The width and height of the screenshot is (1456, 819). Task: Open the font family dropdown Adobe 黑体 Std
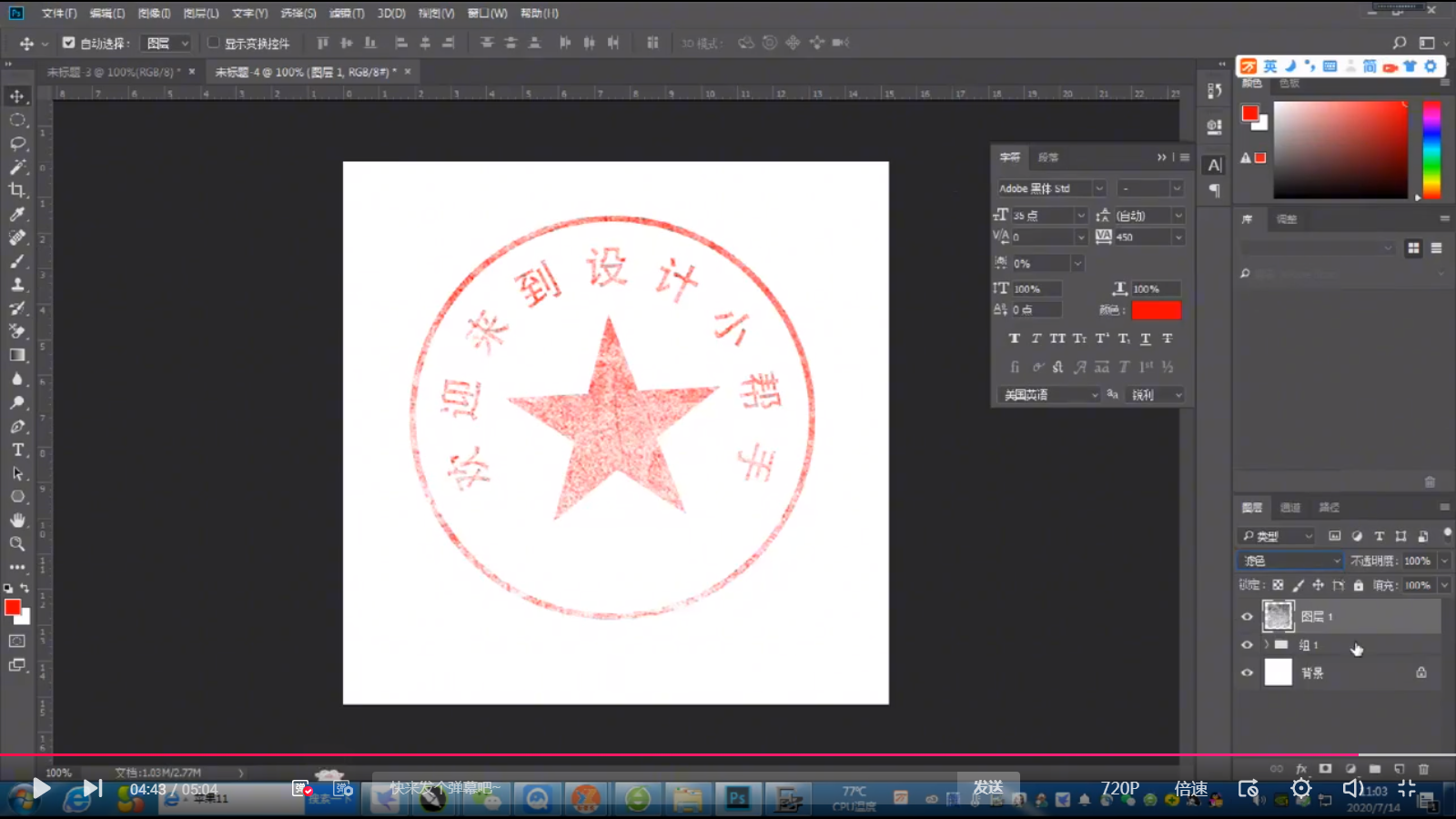[1046, 188]
